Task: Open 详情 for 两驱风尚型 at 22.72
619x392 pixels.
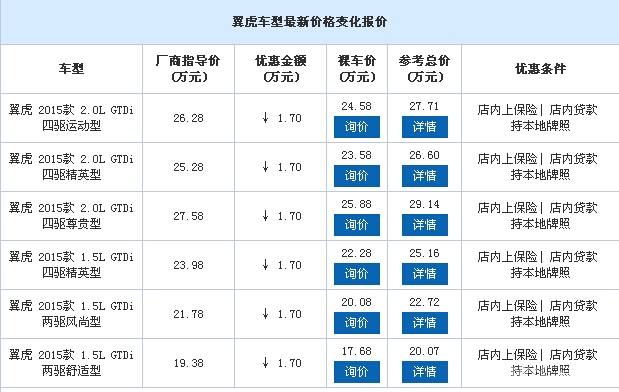Action: click(425, 323)
